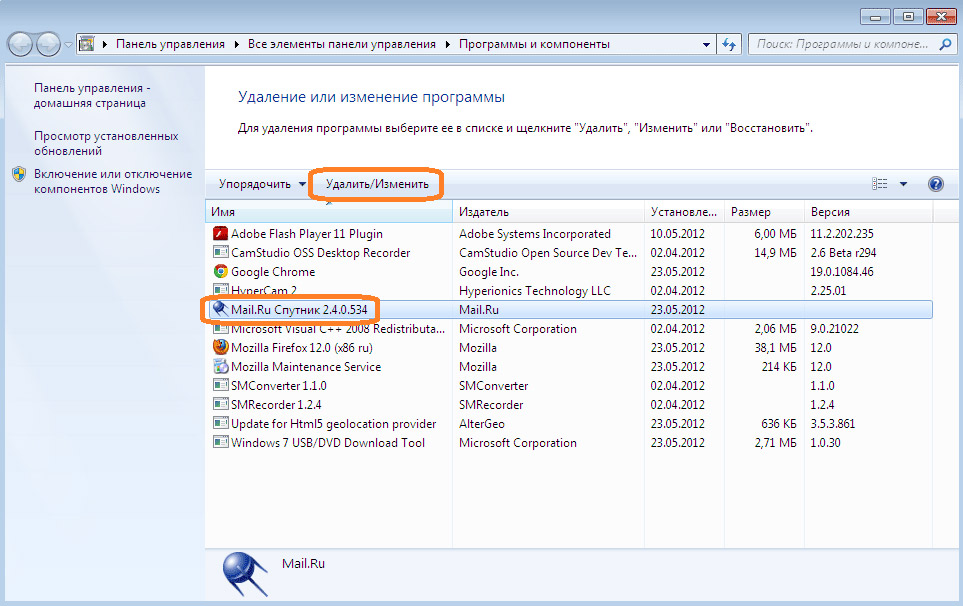Sort list by Издатель column header
This screenshot has width=963, height=606.
(485, 212)
